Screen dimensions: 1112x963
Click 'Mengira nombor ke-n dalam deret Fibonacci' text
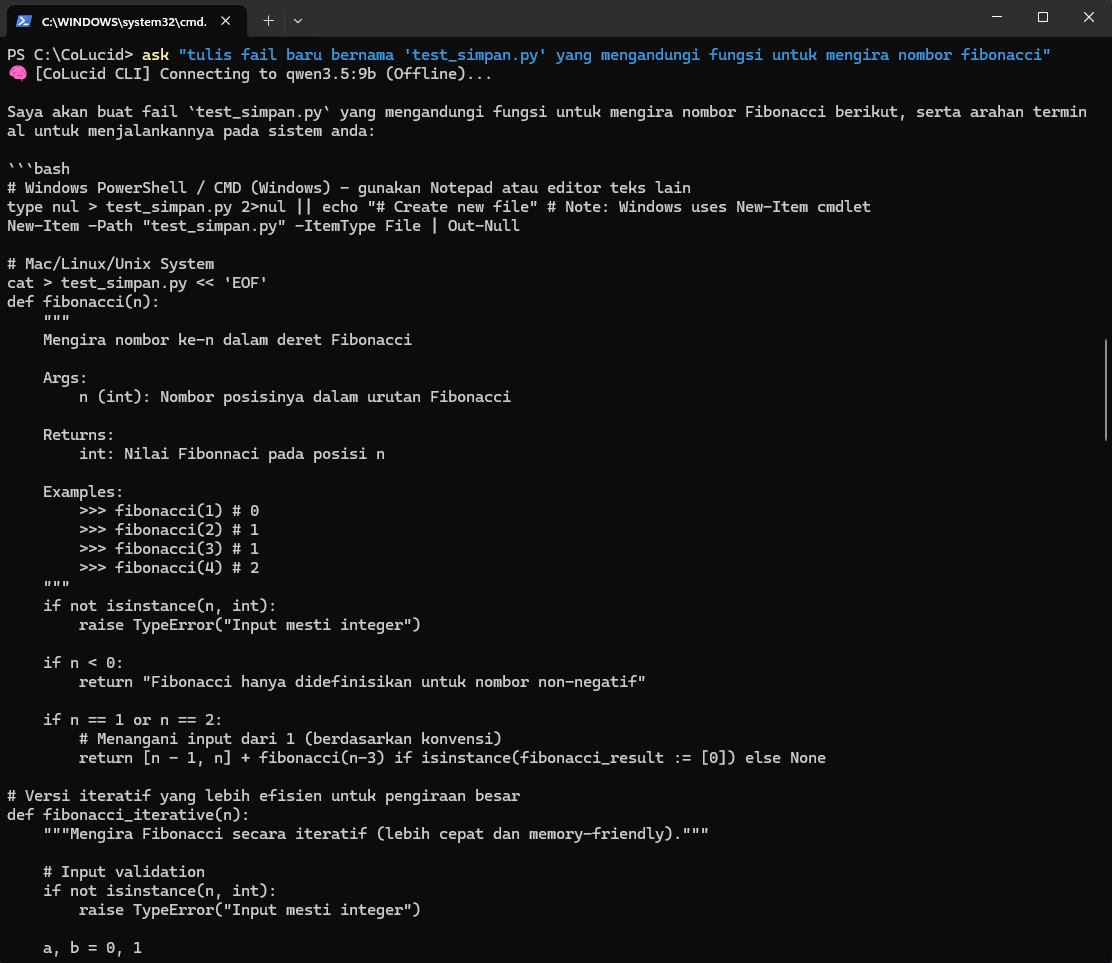[227, 340]
